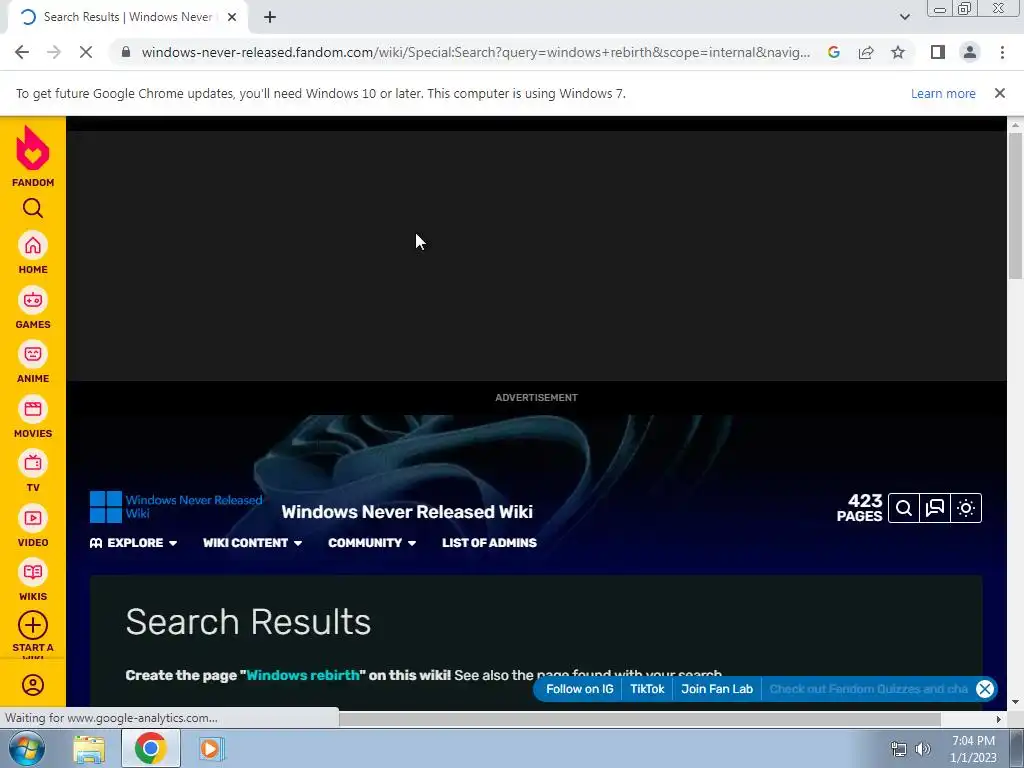Dismiss the Chrome update notification bar

(1000, 93)
